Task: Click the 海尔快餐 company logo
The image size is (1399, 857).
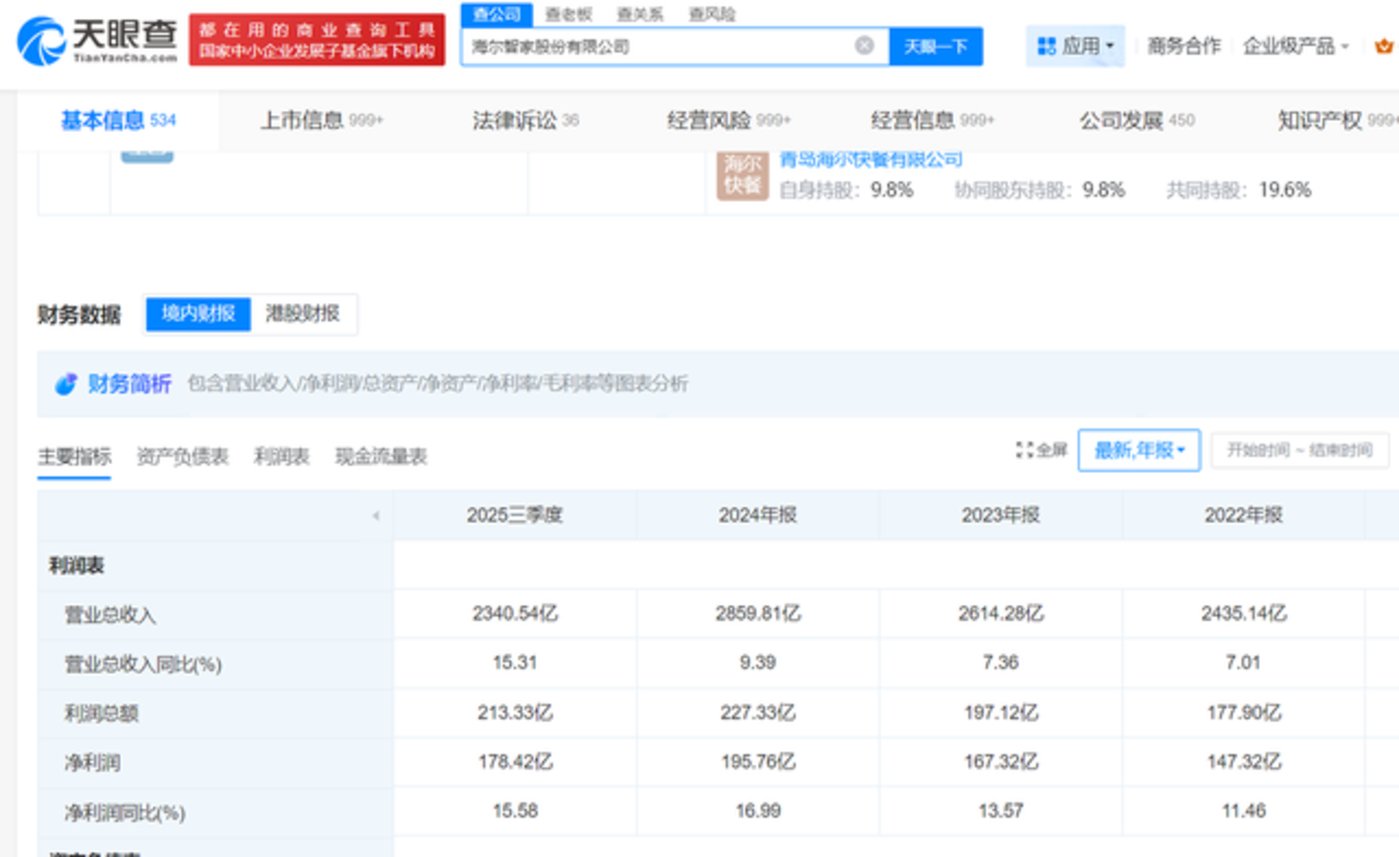Action: 742,175
